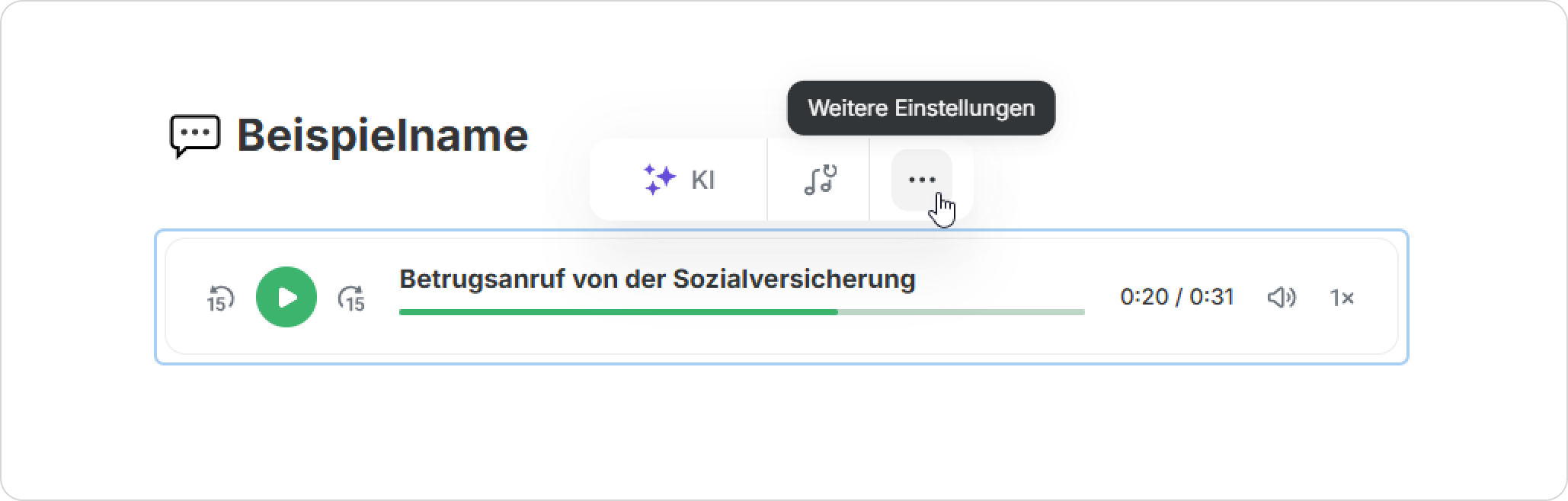The height and width of the screenshot is (501, 1568).
Task: Click the current playback position on progress bar
Action: click(x=837, y=311)
